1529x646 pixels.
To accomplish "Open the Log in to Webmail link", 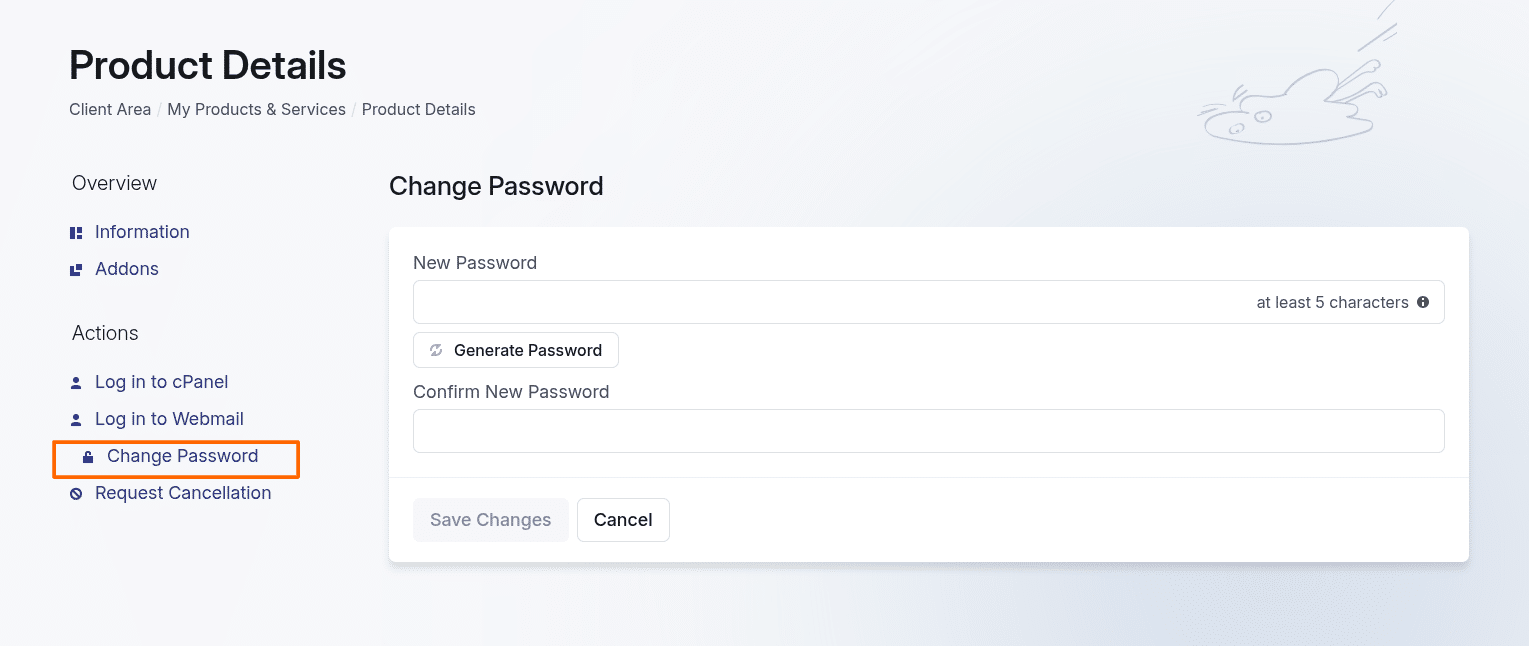I will pos(169,419).
